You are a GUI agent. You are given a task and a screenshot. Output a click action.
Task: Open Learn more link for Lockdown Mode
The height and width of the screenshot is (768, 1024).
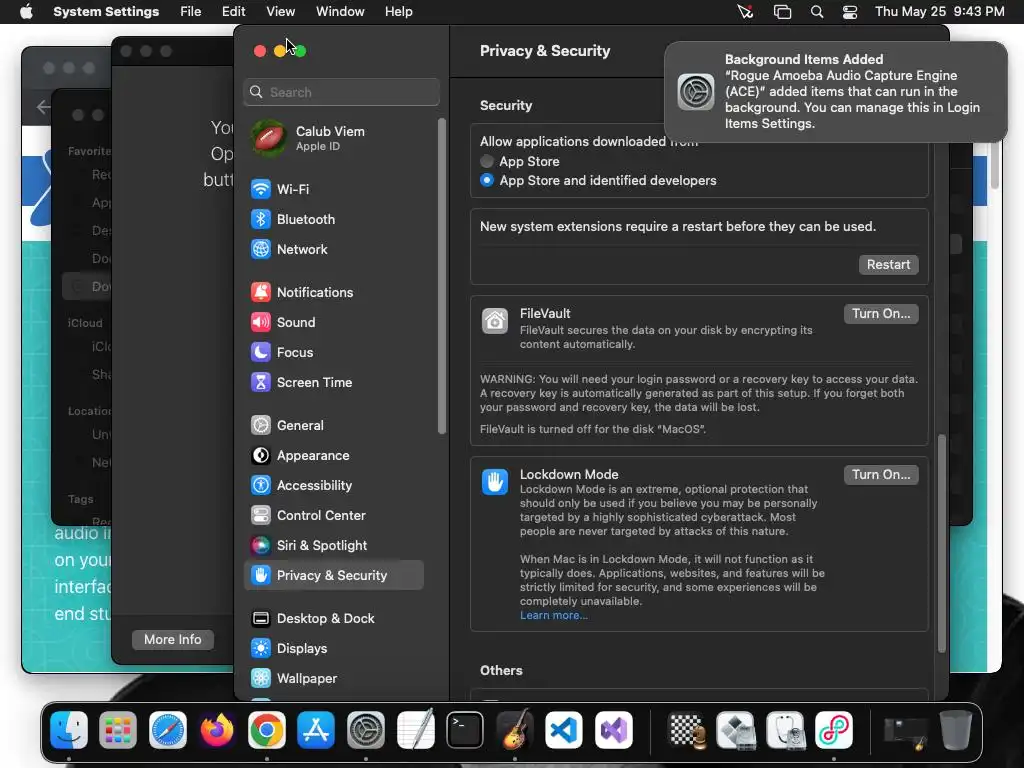554,615
